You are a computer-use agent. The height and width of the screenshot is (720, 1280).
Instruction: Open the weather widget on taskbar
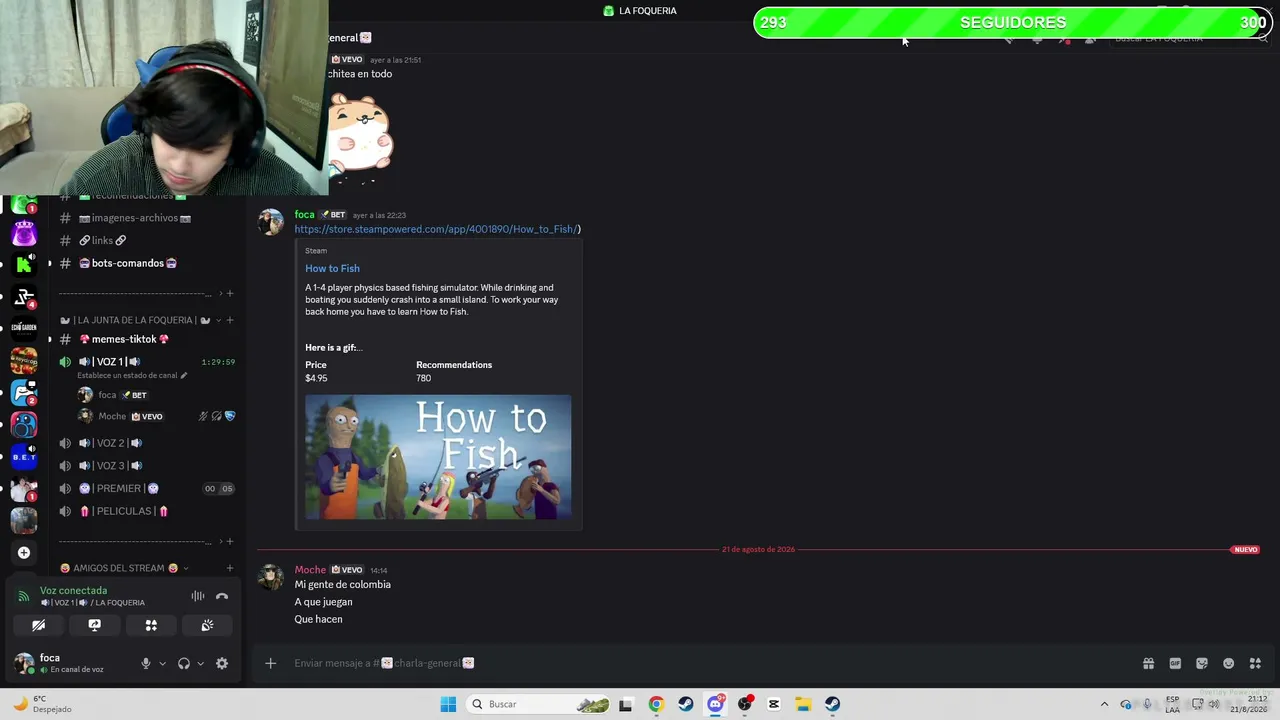coord(42,704)
